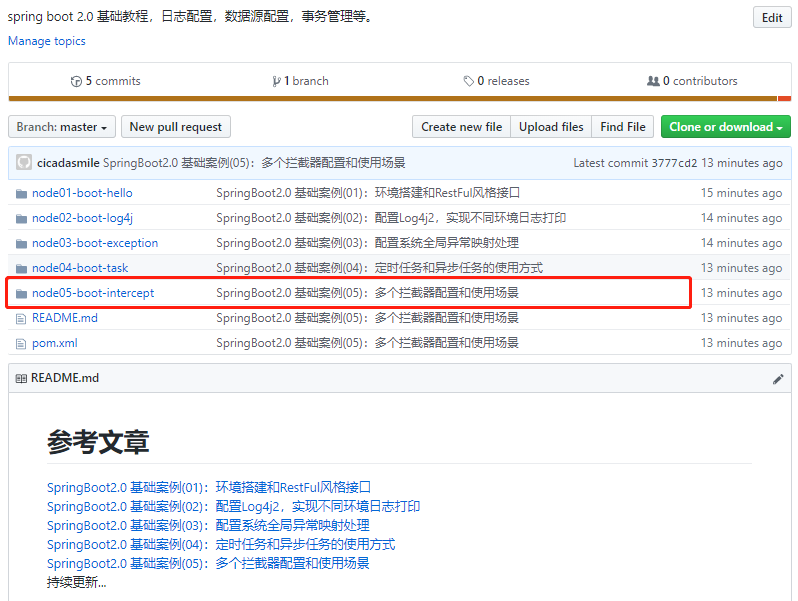The image size is (798, 601).
Task: Click folder icon of node02-boot-log4j
Action: (x=21, y=218)
